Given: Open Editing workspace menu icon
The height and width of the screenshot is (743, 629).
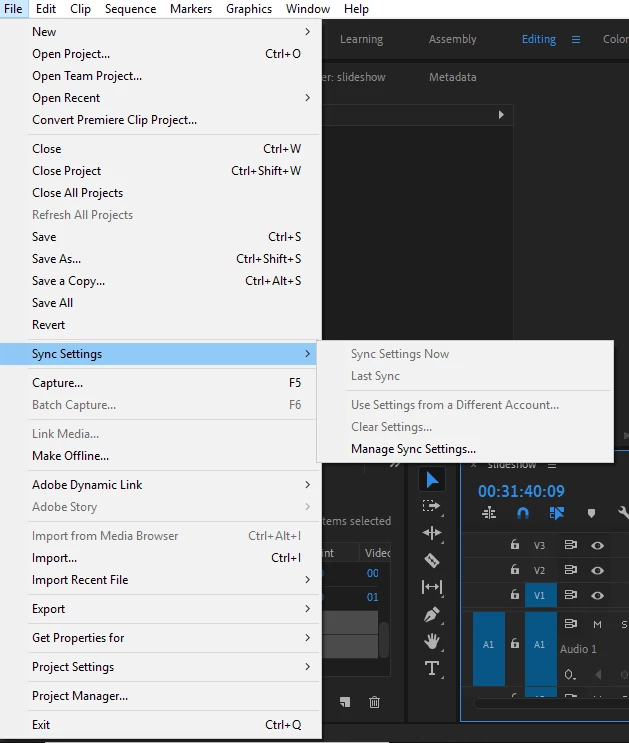Looking at the screenshot, I should [x=576, y=39].
